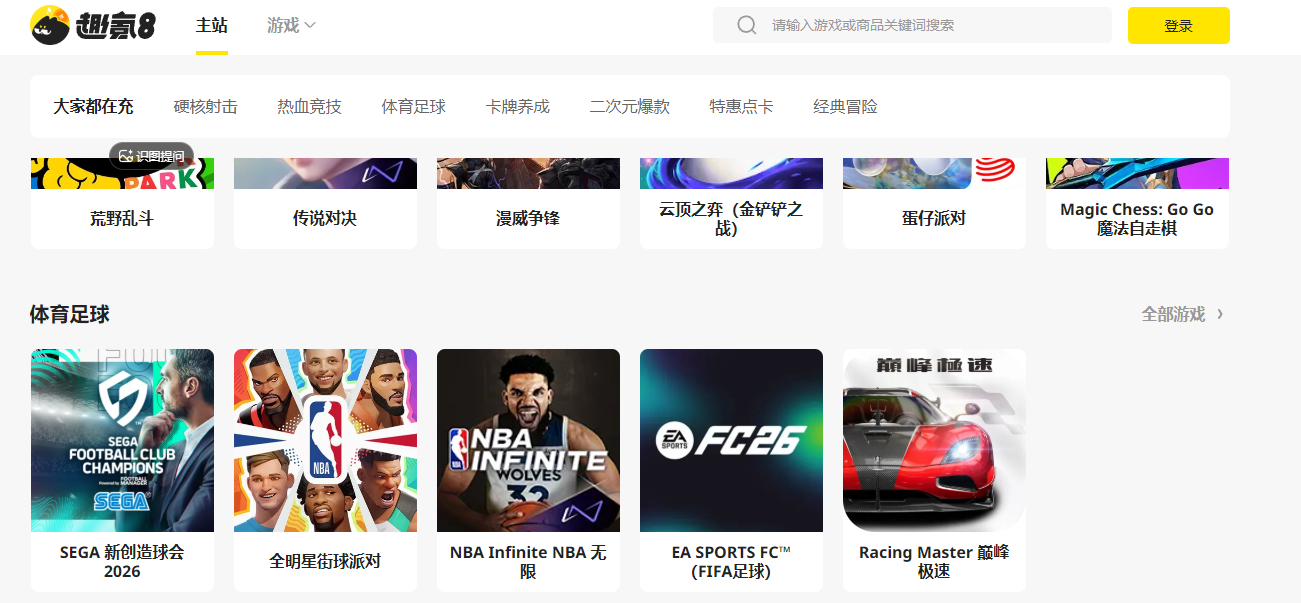Switch to the 主站 tab
Image resolution: width=1301 pixels, height=603 pixels.
212,25
